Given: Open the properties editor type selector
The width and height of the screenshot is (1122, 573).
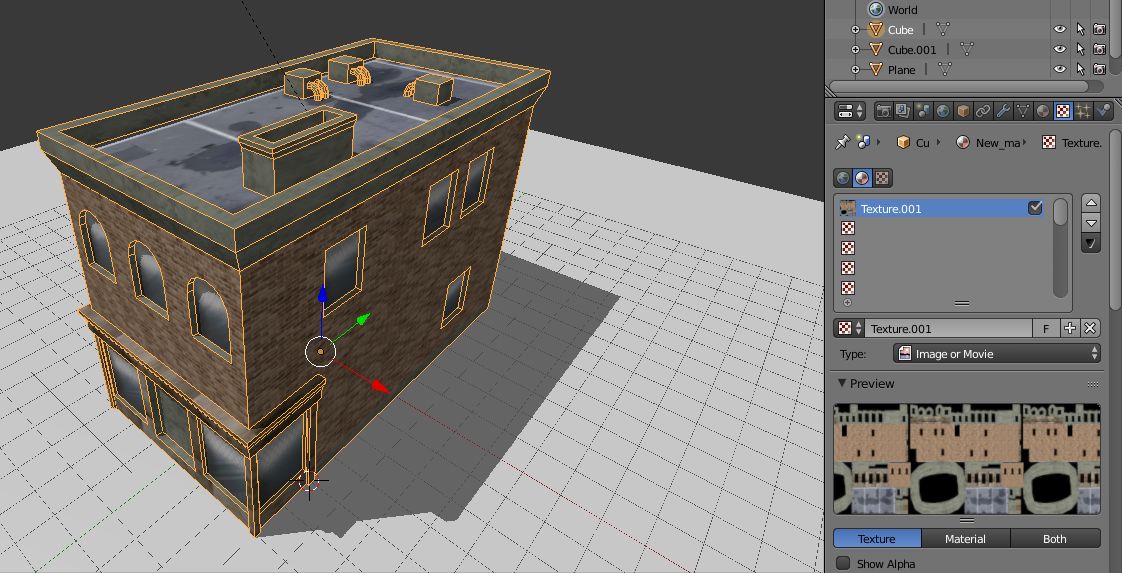Looking at the screenshot, I should click(x=850, y=111).
